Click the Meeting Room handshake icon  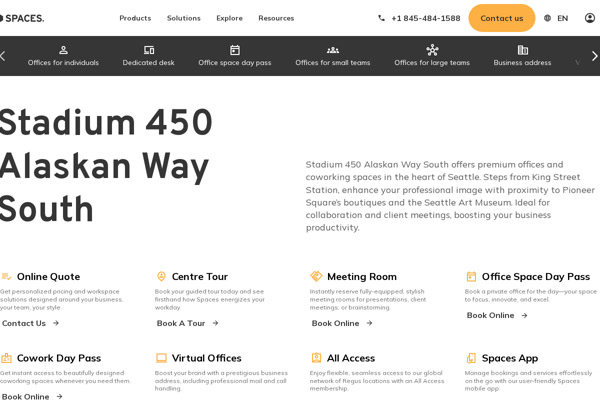(316, 277)
